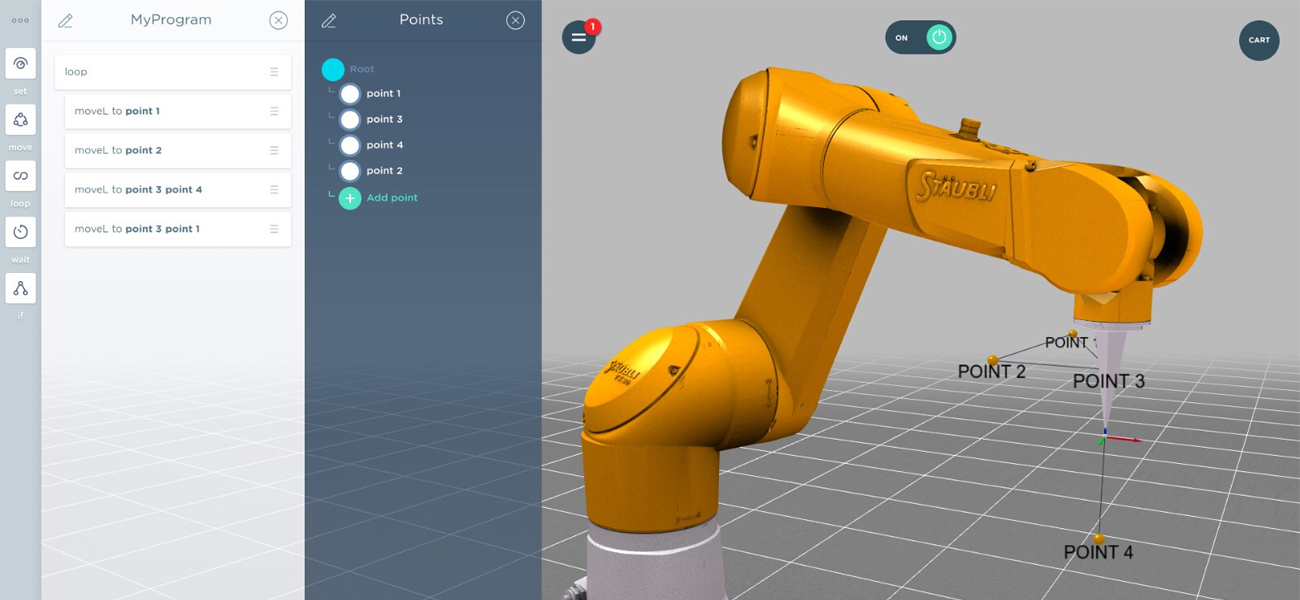Edit MyProgram name with pencil icon
The height and width of the screenshot is (600, 1300).
click(x=65, y=21)
